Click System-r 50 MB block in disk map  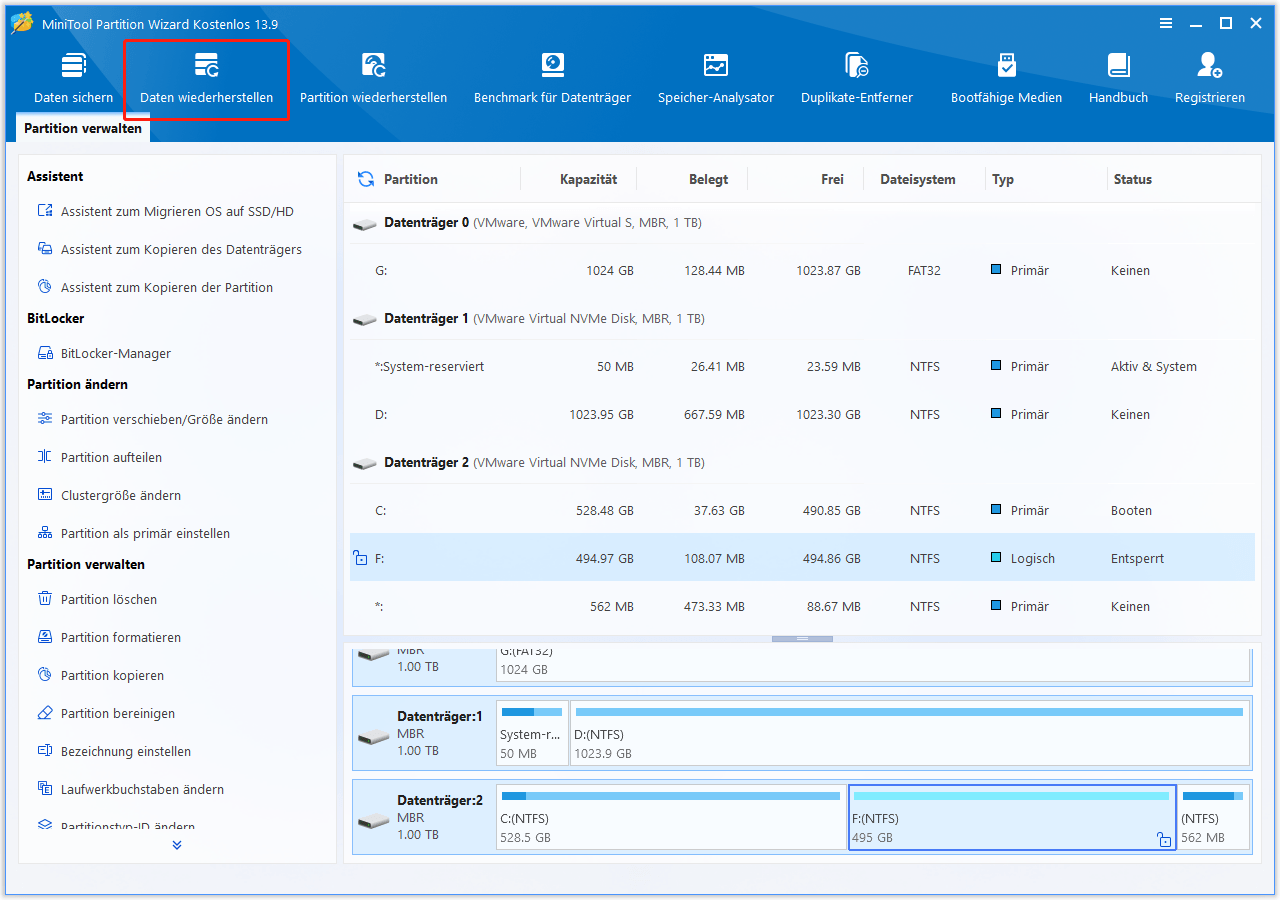533,733
